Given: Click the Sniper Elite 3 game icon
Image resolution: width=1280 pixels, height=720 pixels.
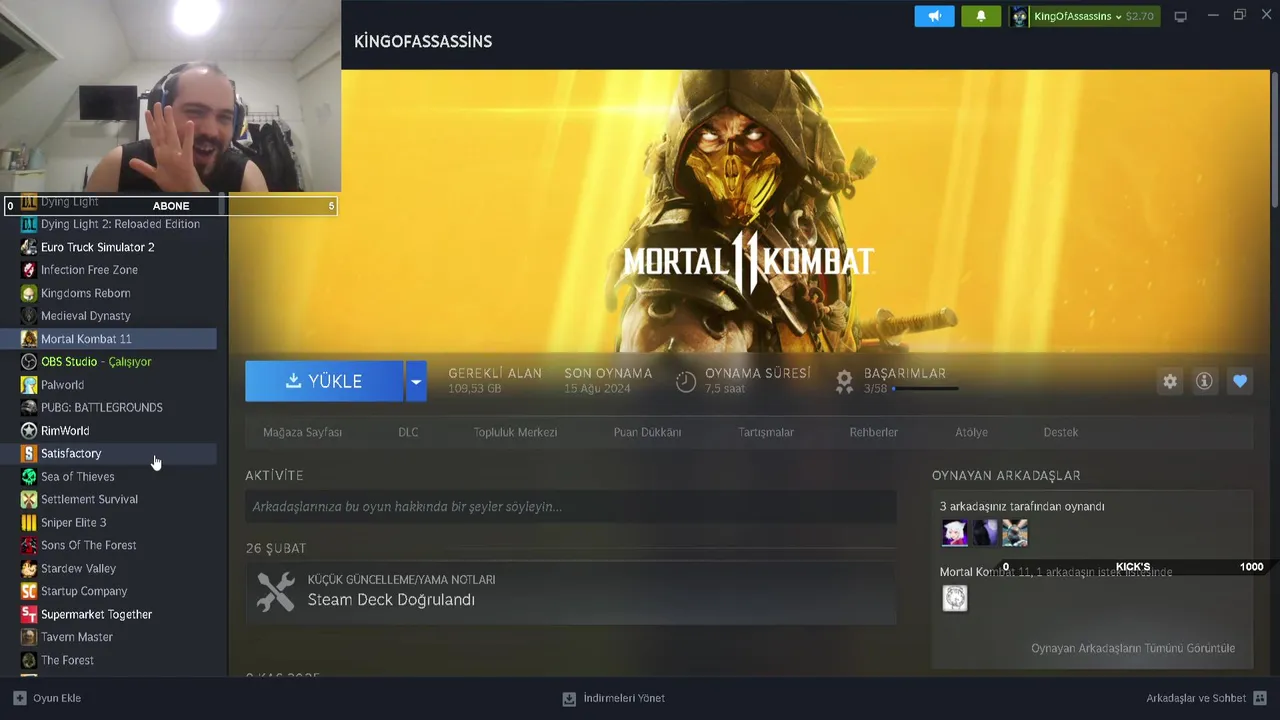Looking at the screenshot, I should [x=29, y=522].
